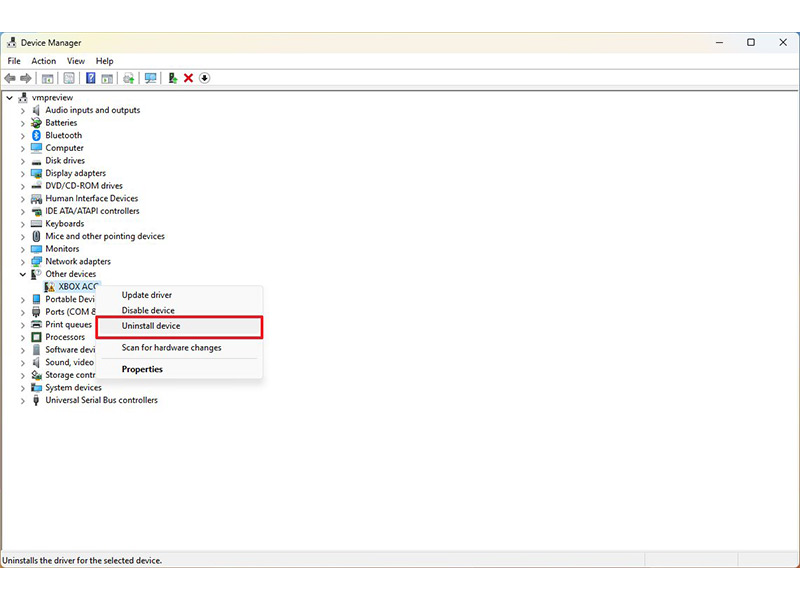Click the Back arrow toolbar icon
This screenshot has height=600, width=800.
tap(10, 79)
